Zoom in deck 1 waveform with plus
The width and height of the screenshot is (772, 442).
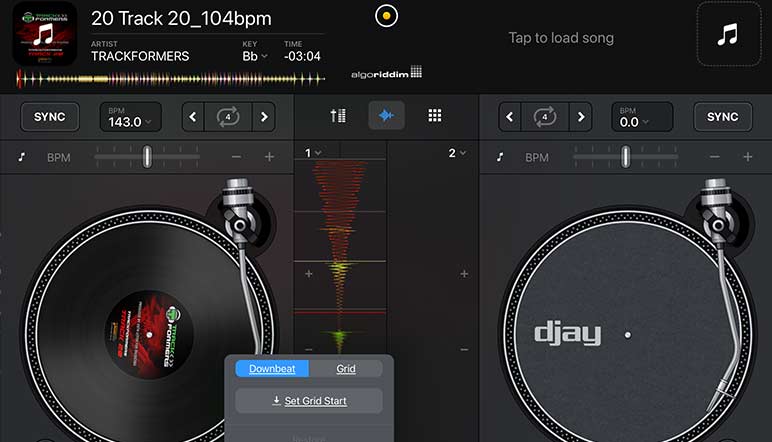point(309,274)
